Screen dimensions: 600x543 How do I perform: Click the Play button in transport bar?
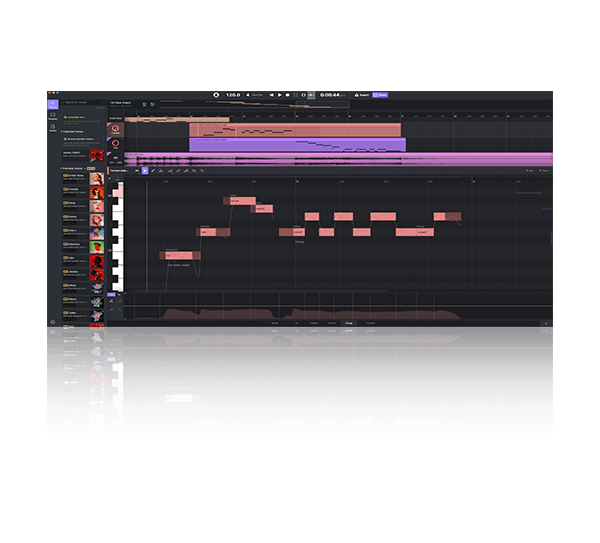[279, 95]
